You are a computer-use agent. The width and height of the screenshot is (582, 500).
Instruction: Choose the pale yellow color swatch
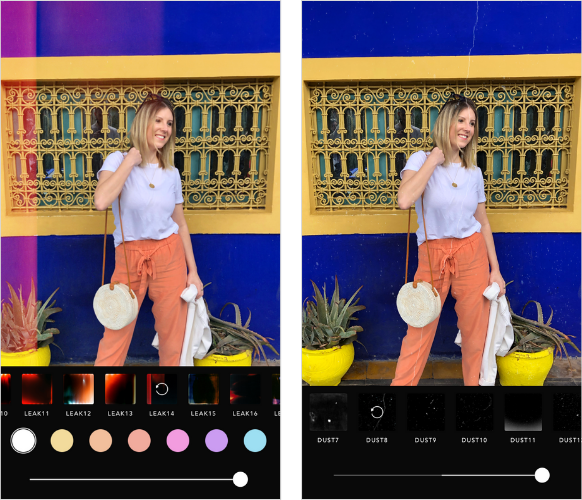tap(62, 441)
